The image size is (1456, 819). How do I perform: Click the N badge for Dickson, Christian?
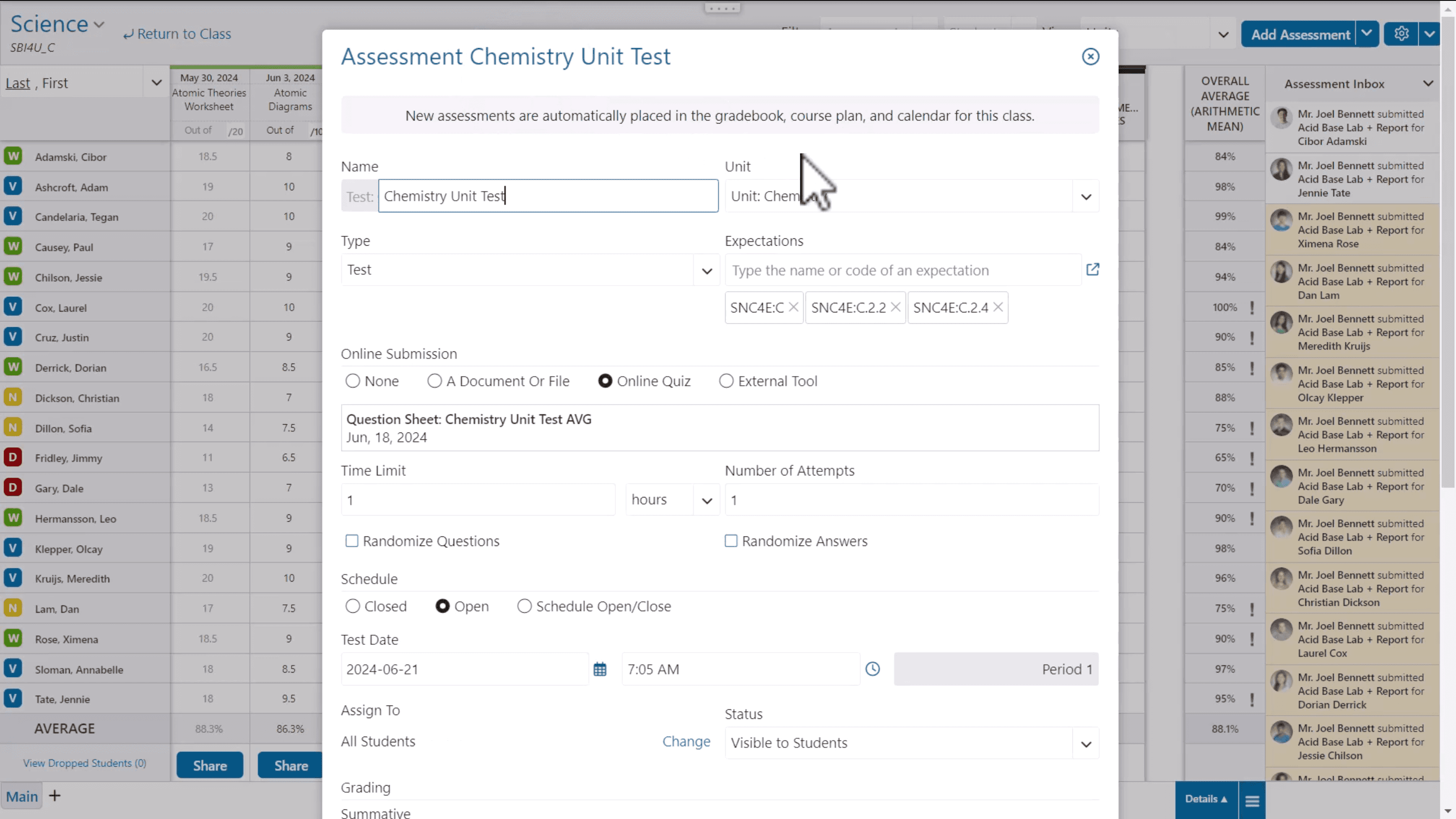[13, 397]
